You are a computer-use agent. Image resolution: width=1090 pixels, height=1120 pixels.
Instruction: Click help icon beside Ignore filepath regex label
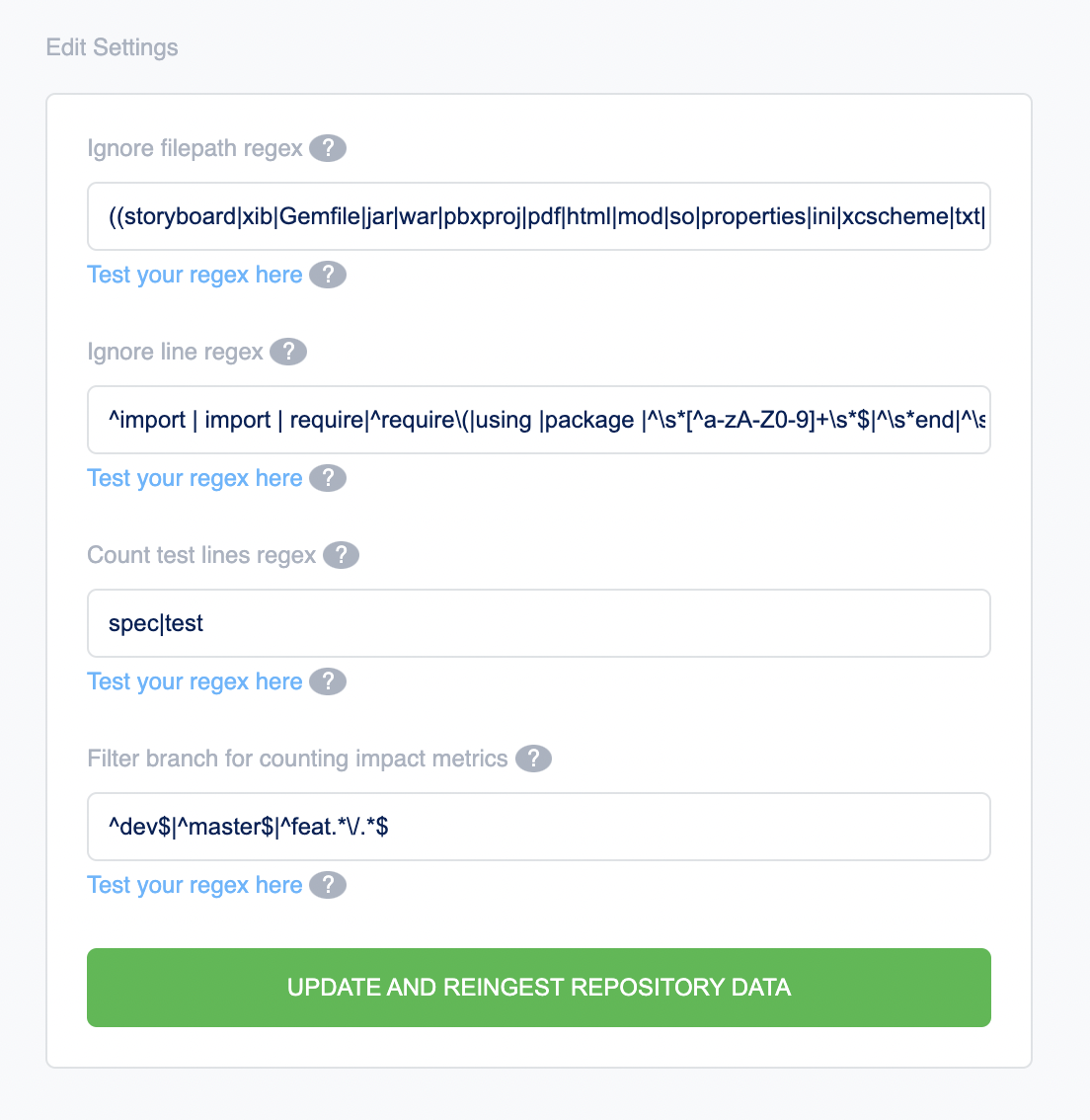328,148
